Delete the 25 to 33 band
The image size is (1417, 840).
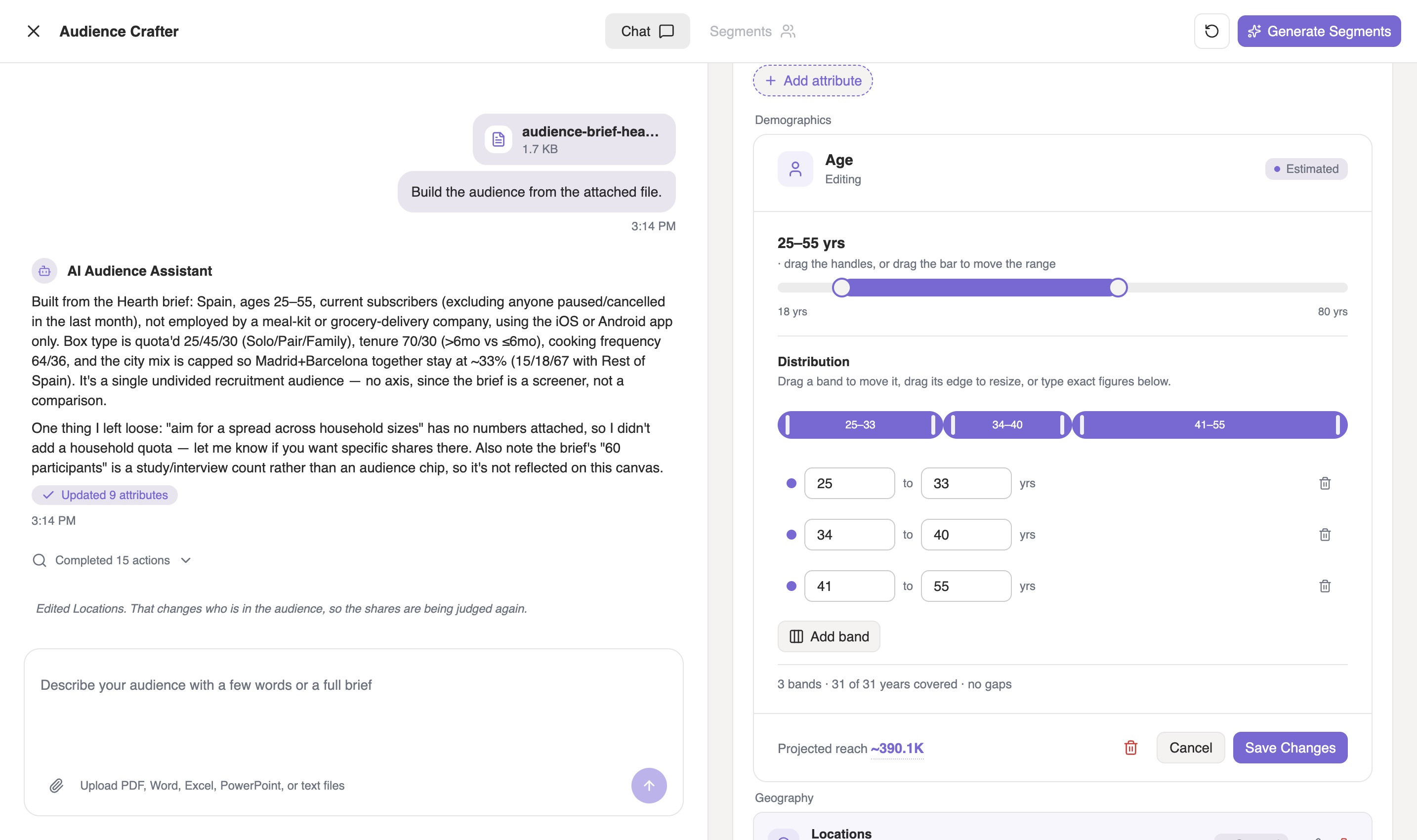(1324, 483)
